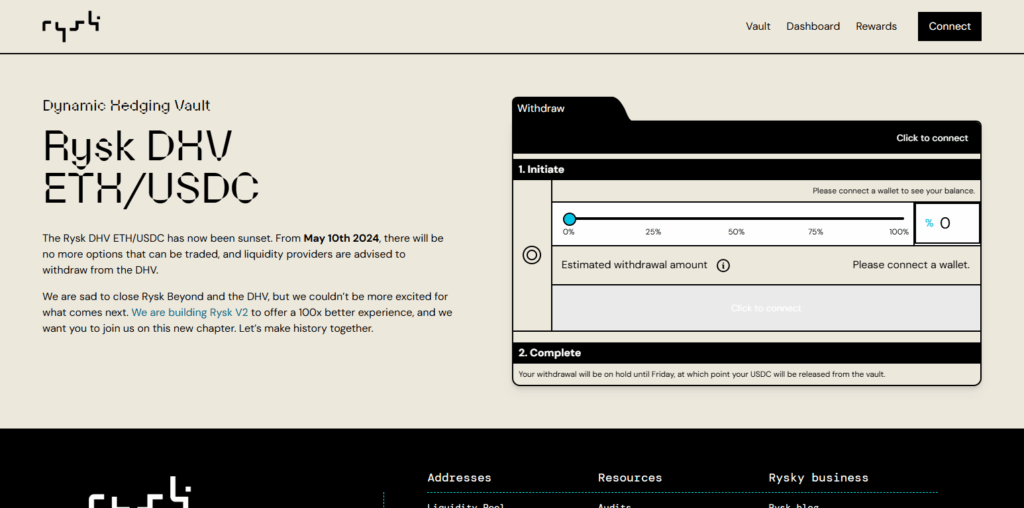Click the footer 'Resources' heading
Image resolution: width=1024 pixels, height=508 pixels.
coord(630,478)
